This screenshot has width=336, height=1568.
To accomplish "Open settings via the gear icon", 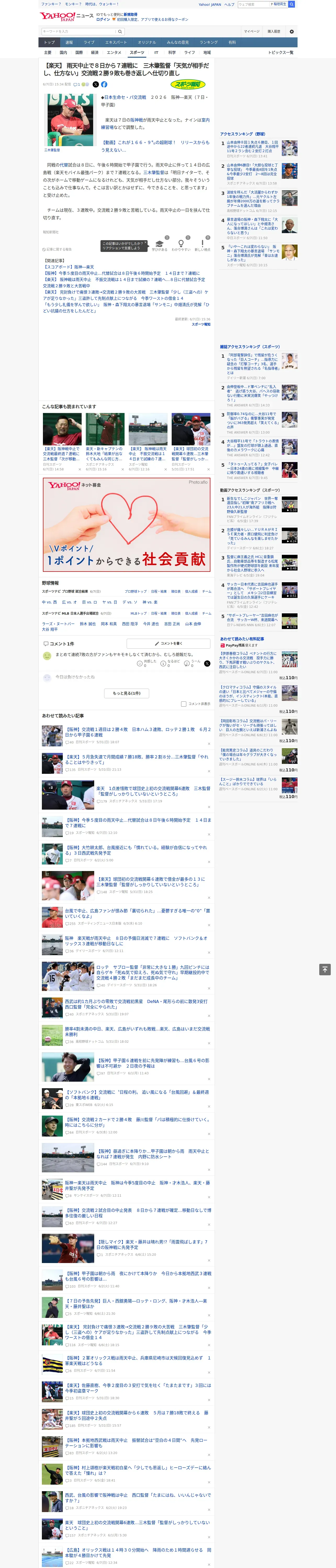I will [292, 31].
